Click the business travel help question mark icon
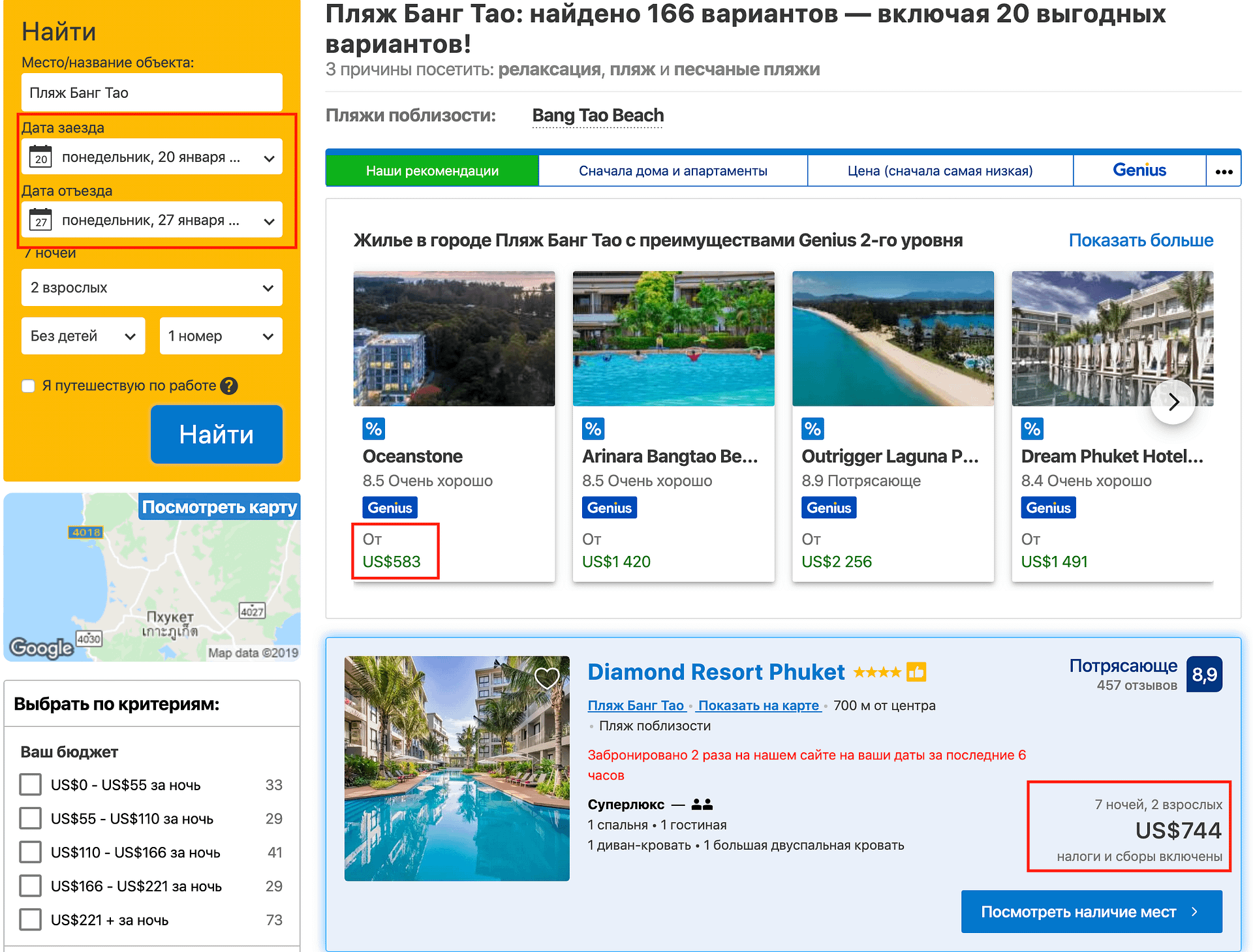The width and height of the screenshot is (1253, 952). (x=229, y=386)
